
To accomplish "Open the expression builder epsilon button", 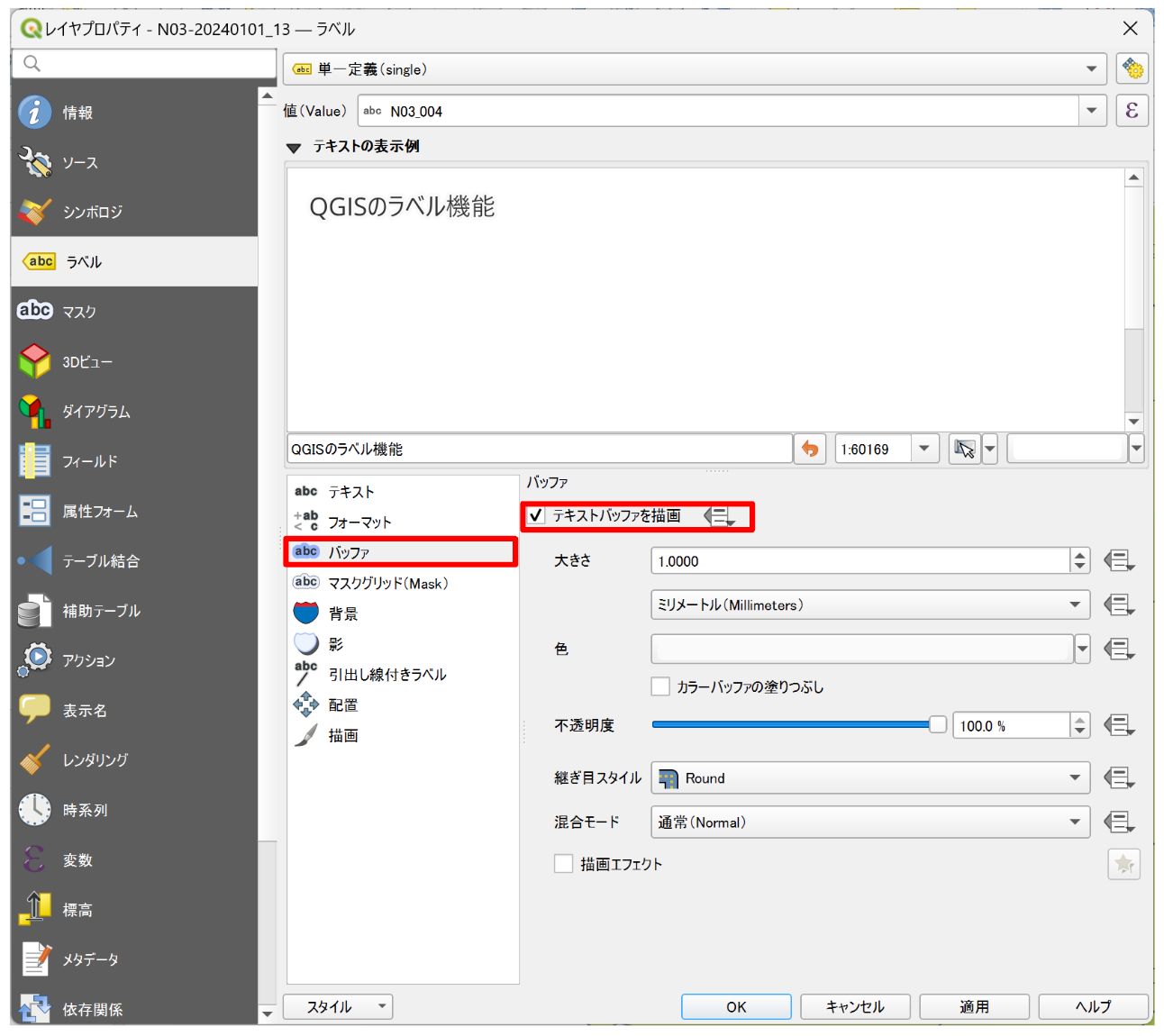I will pos(1132,111).
